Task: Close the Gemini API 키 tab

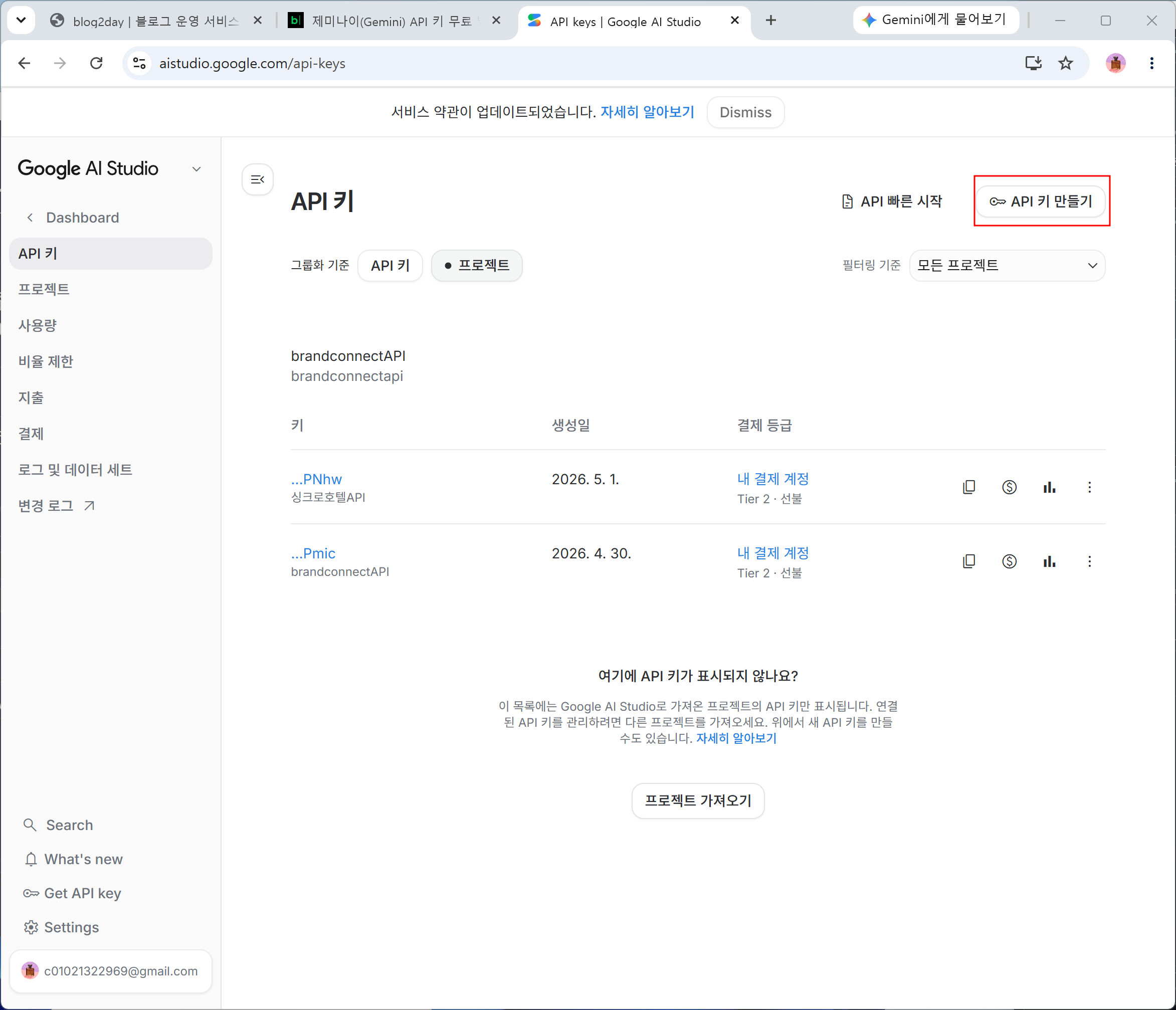Action: [496, 21]
